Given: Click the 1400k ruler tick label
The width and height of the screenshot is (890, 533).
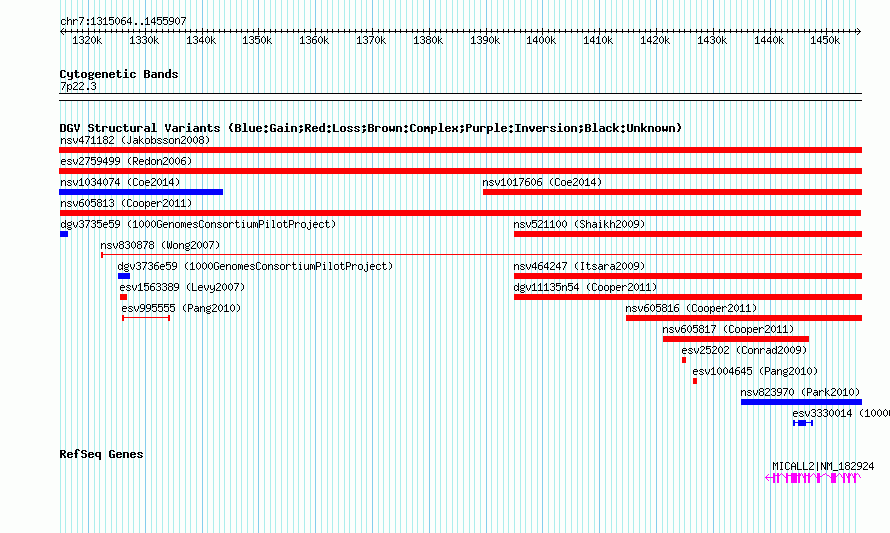Looking at the screenshot, I should pyautogui.click(x=541, y=40).
